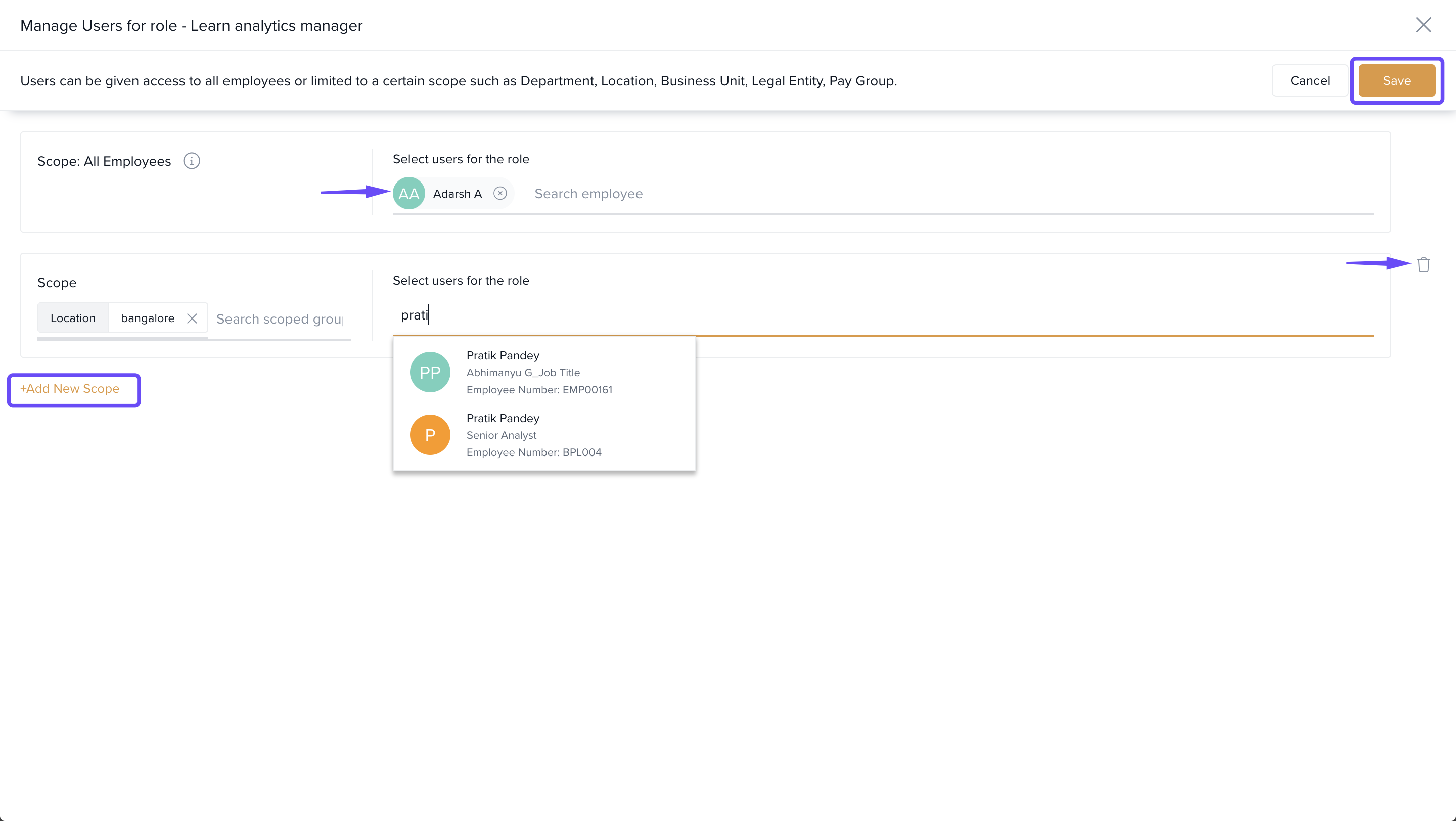Screen dimensions: 1456x821
Task: Remove bangalore location tag with X
Action: click(192, 318)
